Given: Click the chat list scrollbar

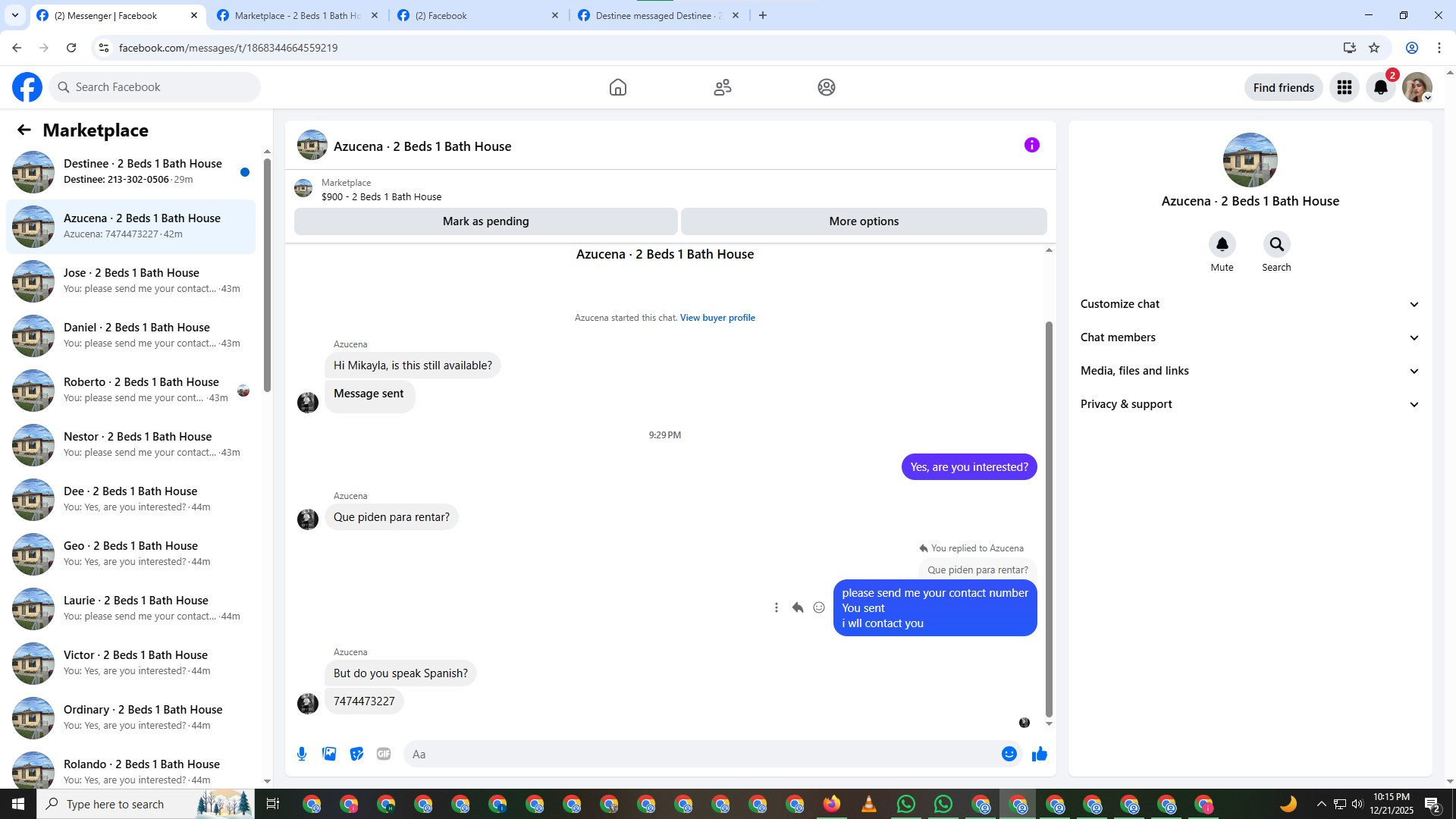Looking at the screenshot, I should [267, 275].
